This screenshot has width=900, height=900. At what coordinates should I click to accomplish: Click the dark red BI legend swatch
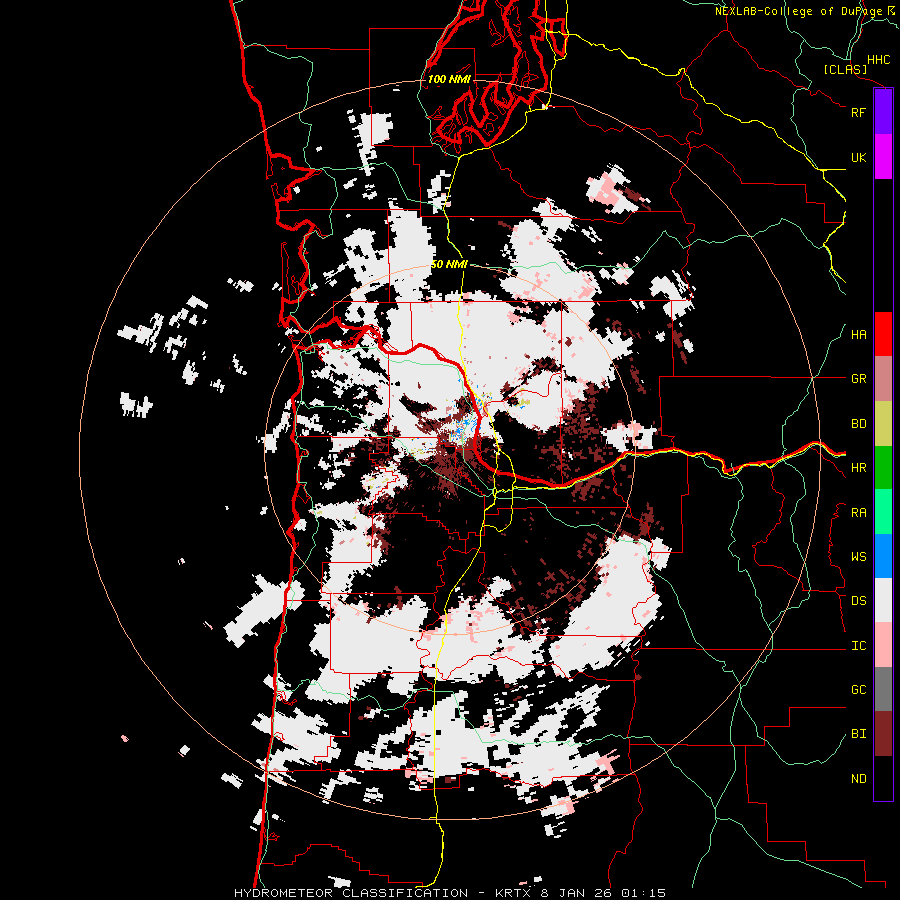(x=883, y=734)
